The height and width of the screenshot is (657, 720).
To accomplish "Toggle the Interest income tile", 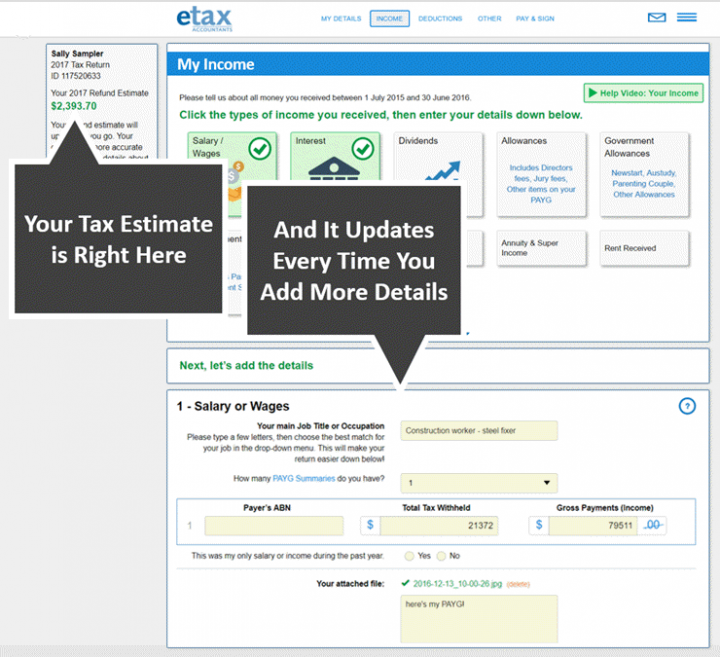I will click(335, 156).
